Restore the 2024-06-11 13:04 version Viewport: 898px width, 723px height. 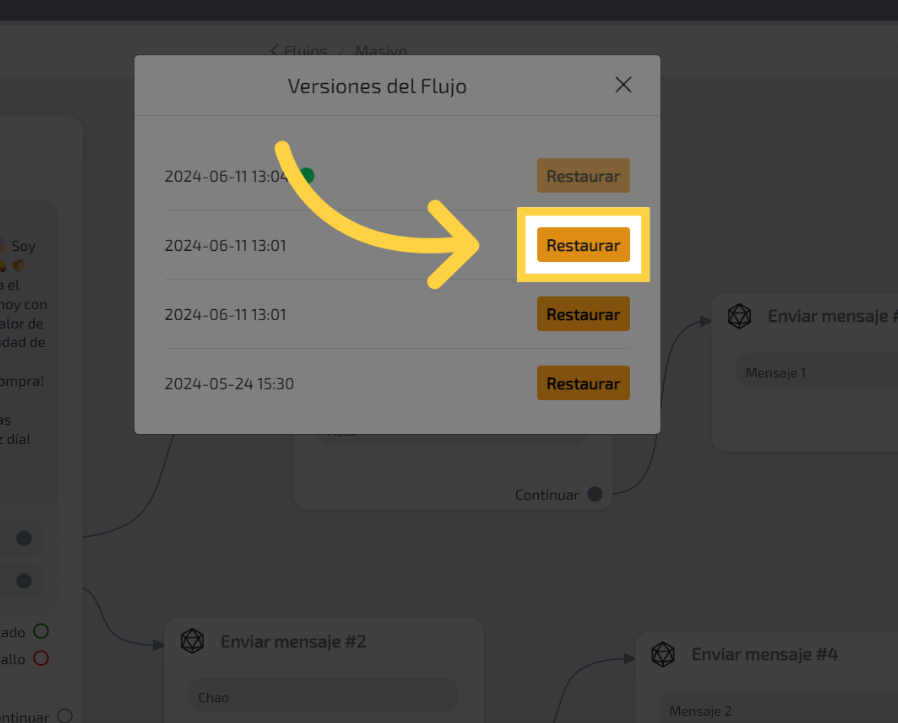583,176
